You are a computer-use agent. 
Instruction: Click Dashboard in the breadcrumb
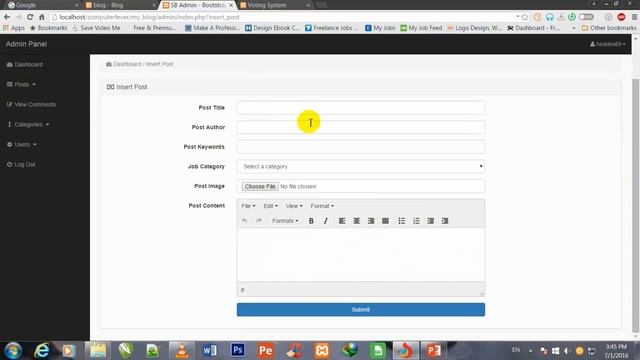127,64
